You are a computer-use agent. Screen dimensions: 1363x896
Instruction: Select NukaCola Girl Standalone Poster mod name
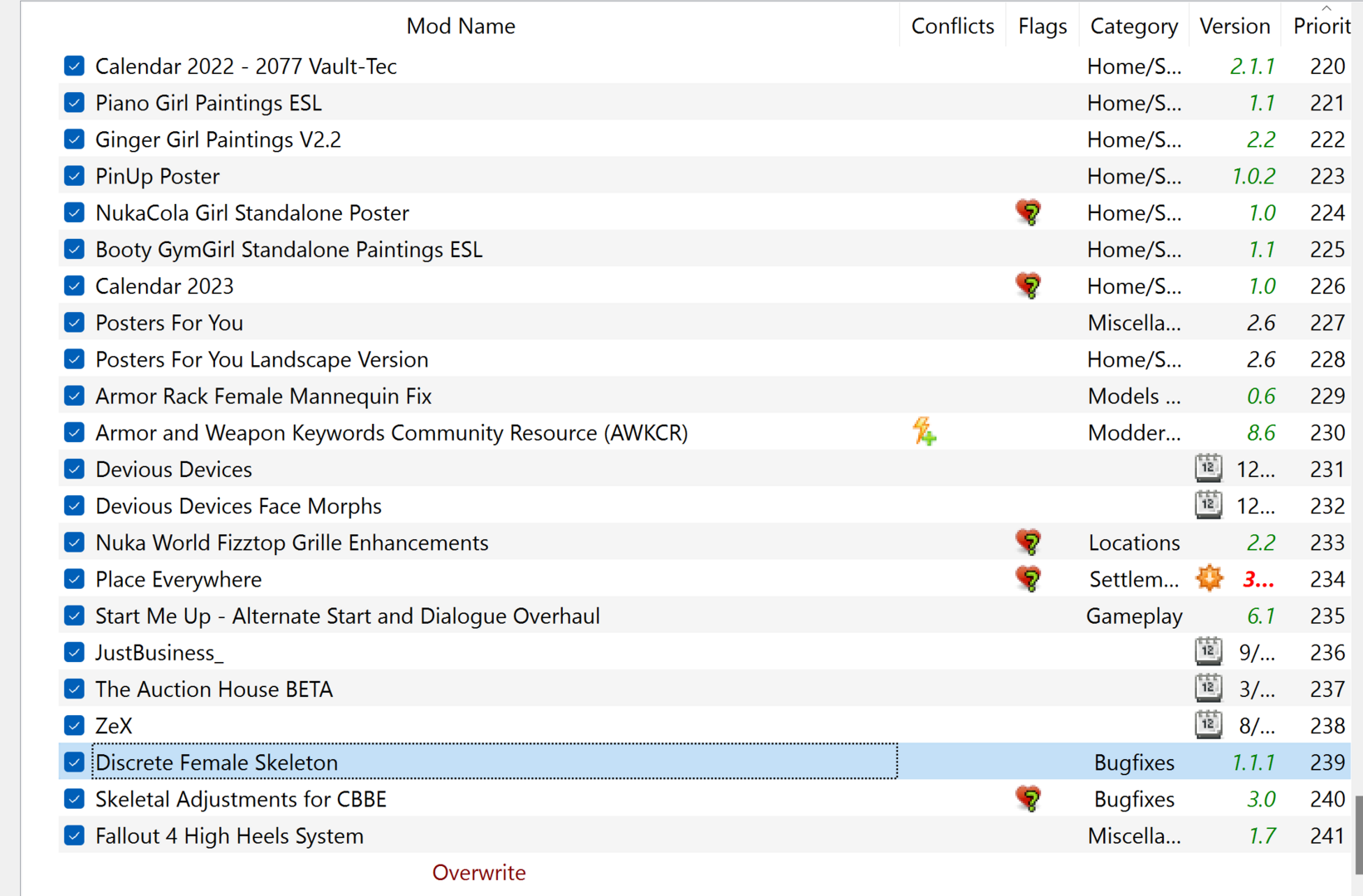click(252, 212)
